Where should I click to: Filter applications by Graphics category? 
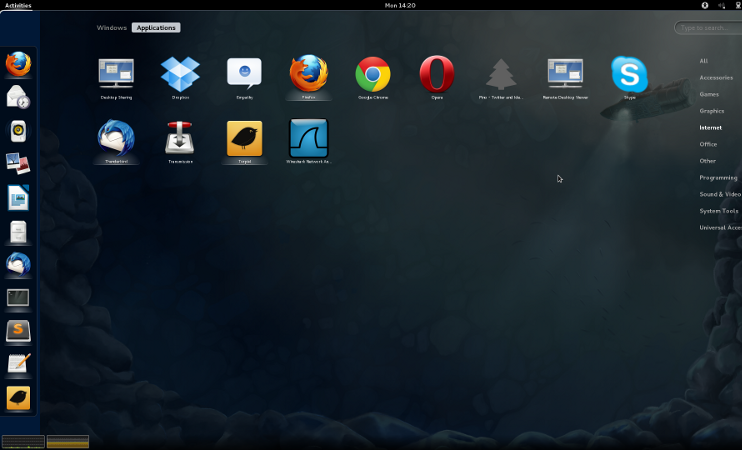click(x=712, y=111)
